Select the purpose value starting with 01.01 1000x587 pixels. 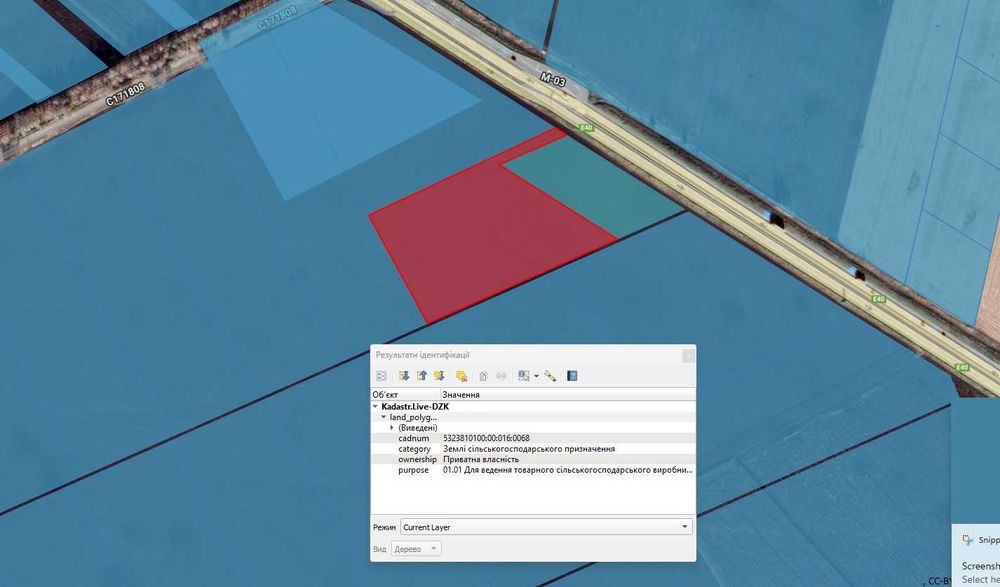pyautogui.click(x=568, y=470)
